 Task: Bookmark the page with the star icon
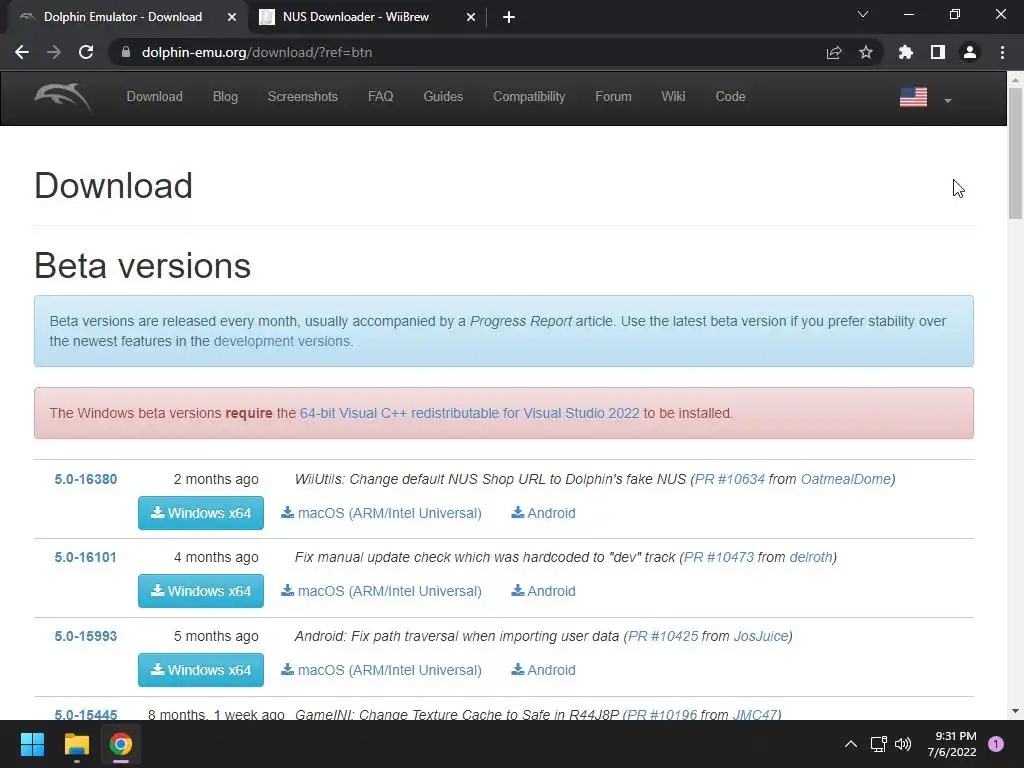(x=866, y=52)
